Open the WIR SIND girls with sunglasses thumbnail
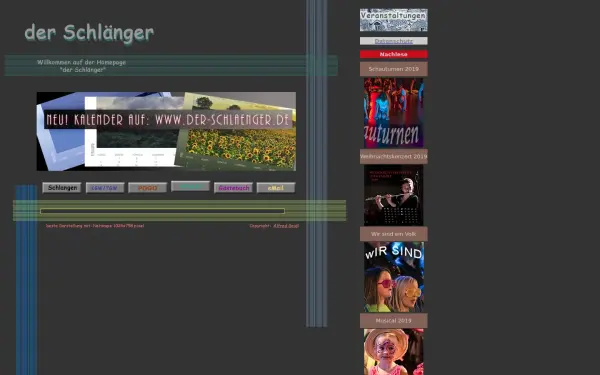The width and height of the screenshot is (600, 375). pos(393,277)
